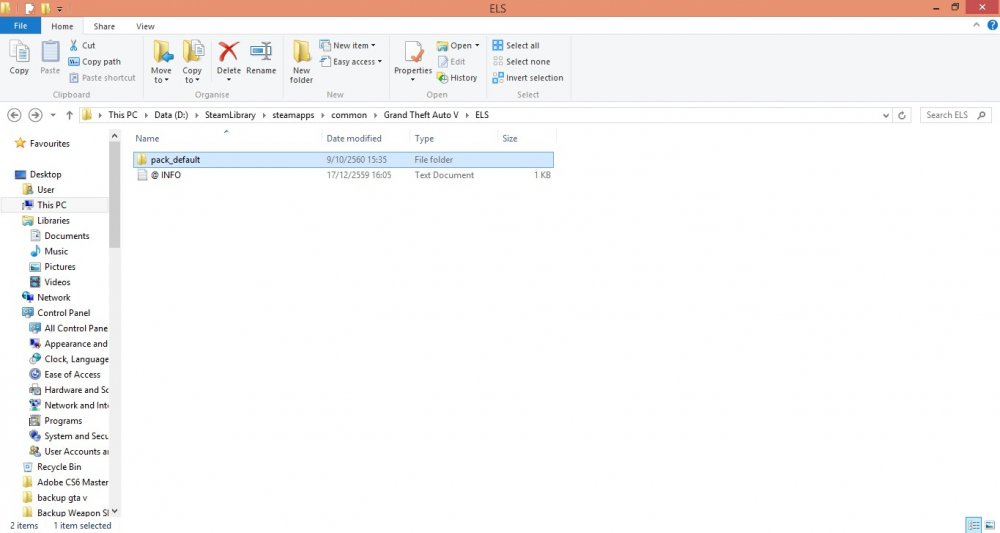Click Select all in ribbon
1000x533 pixels.
(x=516, y=45)
